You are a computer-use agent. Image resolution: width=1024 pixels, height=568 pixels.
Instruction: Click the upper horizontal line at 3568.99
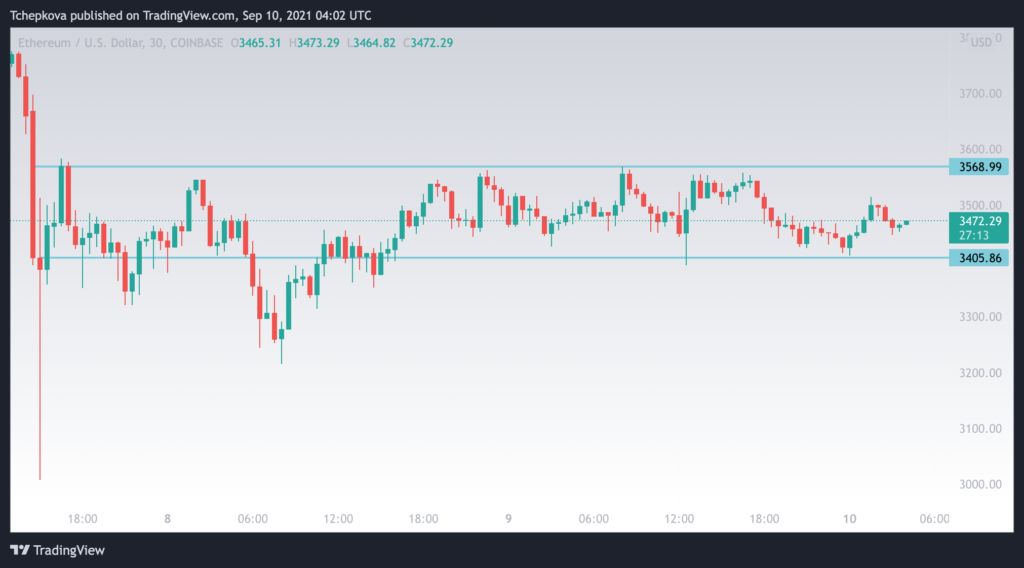491,167
